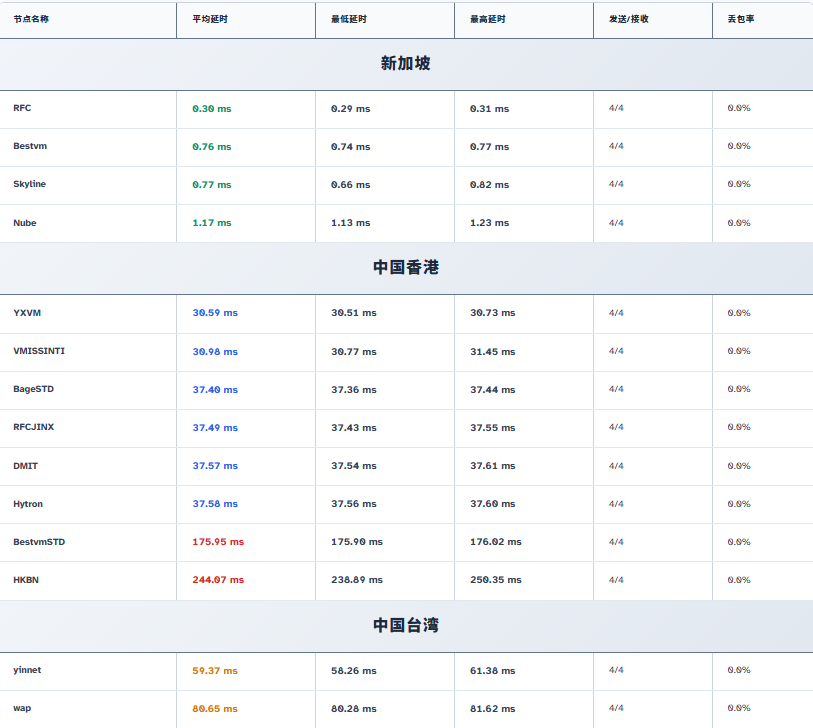The width and height of the screenshot is (813, 728).
Task: Click the HKBN node name
Action: pos(26,580)
